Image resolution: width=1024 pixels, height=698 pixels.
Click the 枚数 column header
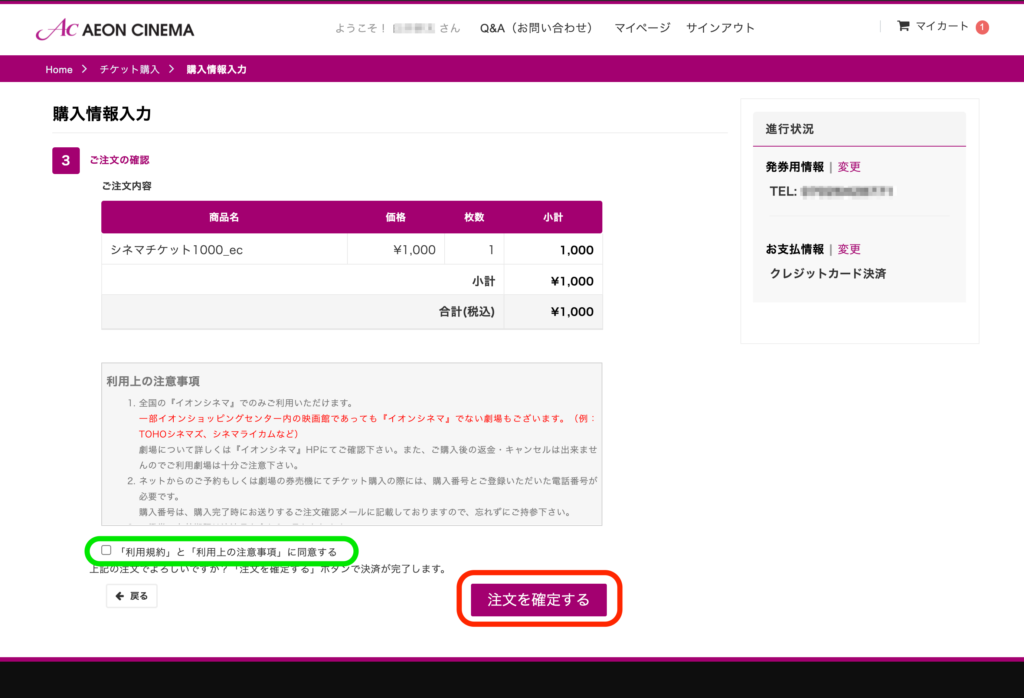[x=474, y=217]
